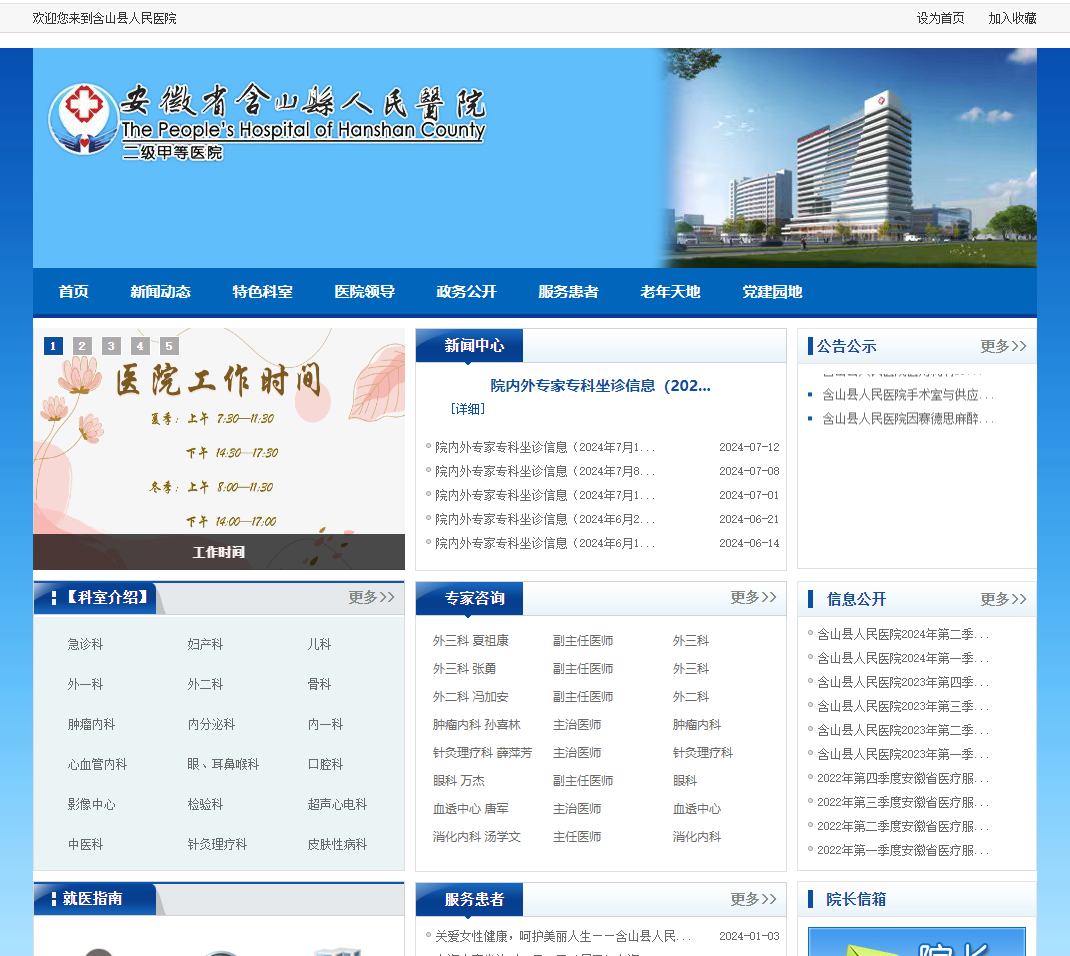Click 加入收藏 link at top
Screen dimensions: 1070x956
pos(1012,18)
